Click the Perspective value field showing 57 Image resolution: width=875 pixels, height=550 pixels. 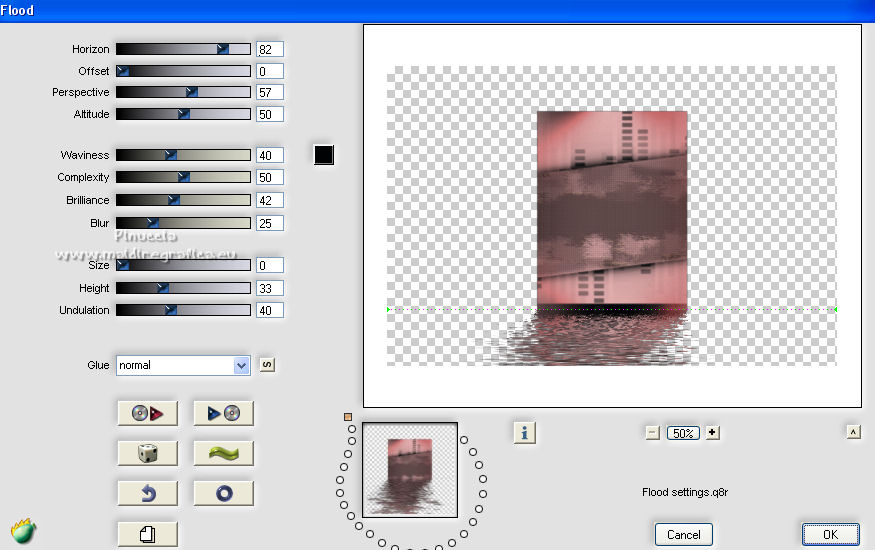270,92
